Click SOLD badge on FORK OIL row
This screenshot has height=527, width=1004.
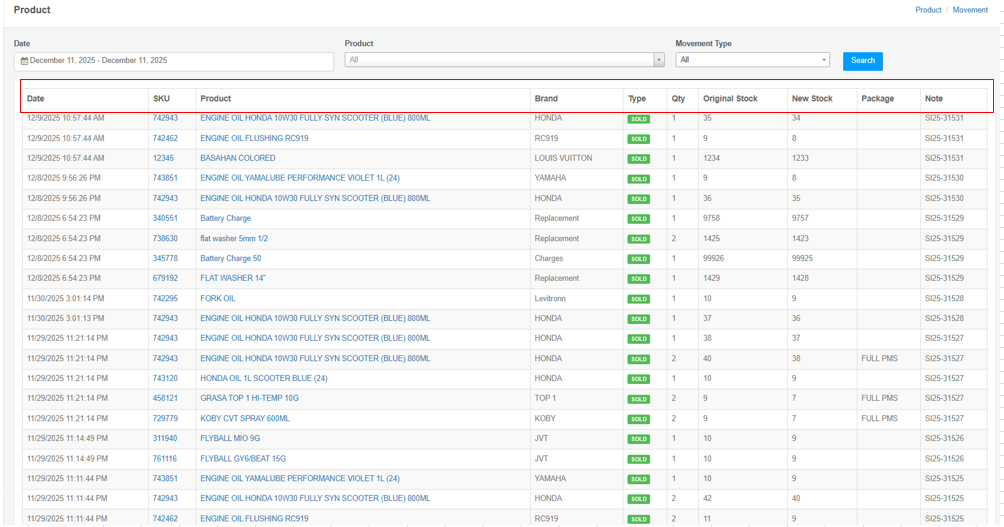(x=638, y=299)
